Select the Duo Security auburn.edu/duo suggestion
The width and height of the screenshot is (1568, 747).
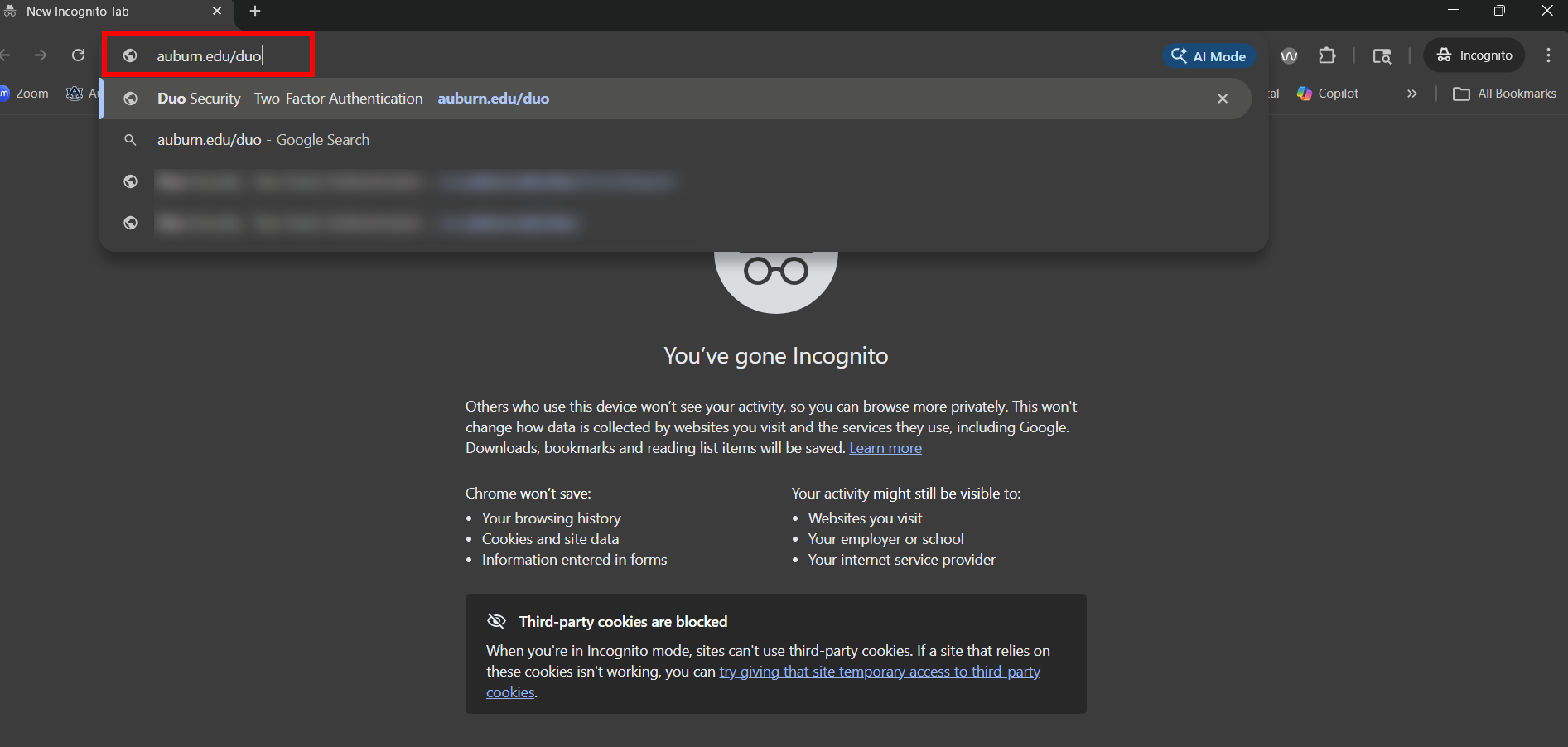pos(676,99)
